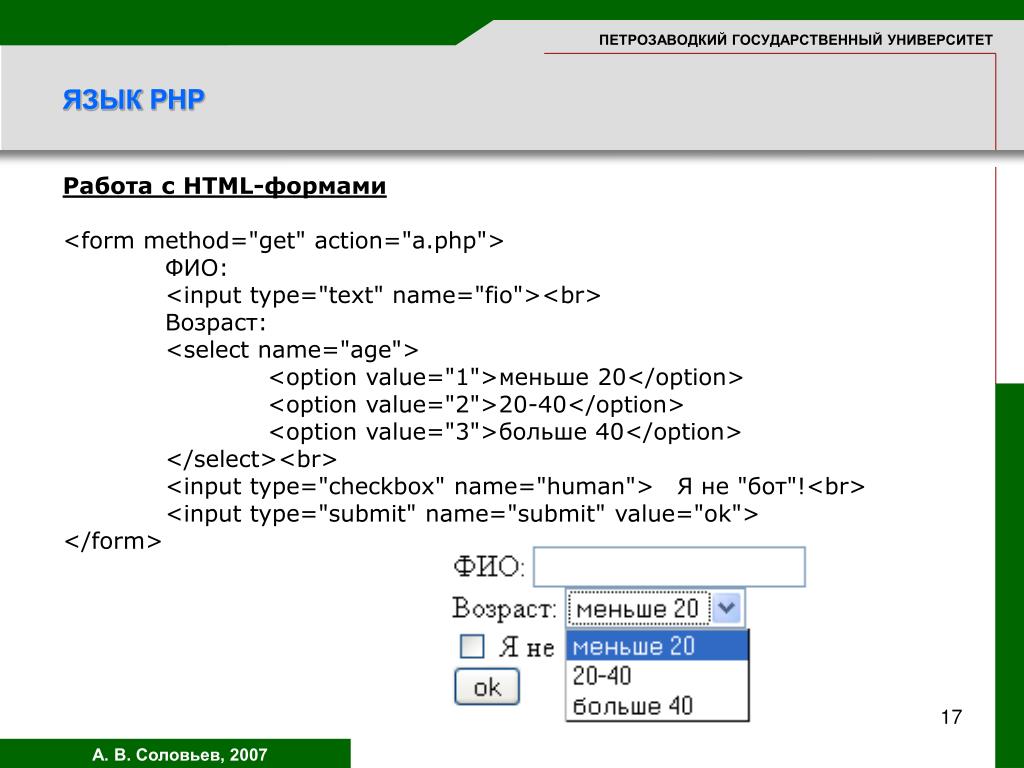The image size is (1024, 768).
Task: Click the select name="age" code line
Action: 292,350
